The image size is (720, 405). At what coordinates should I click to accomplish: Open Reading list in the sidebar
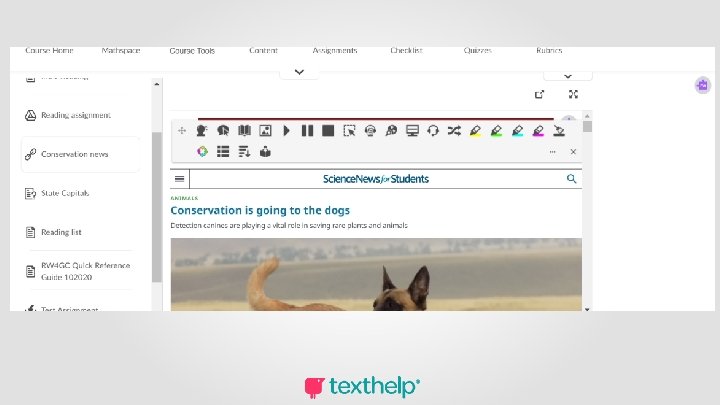61,232
